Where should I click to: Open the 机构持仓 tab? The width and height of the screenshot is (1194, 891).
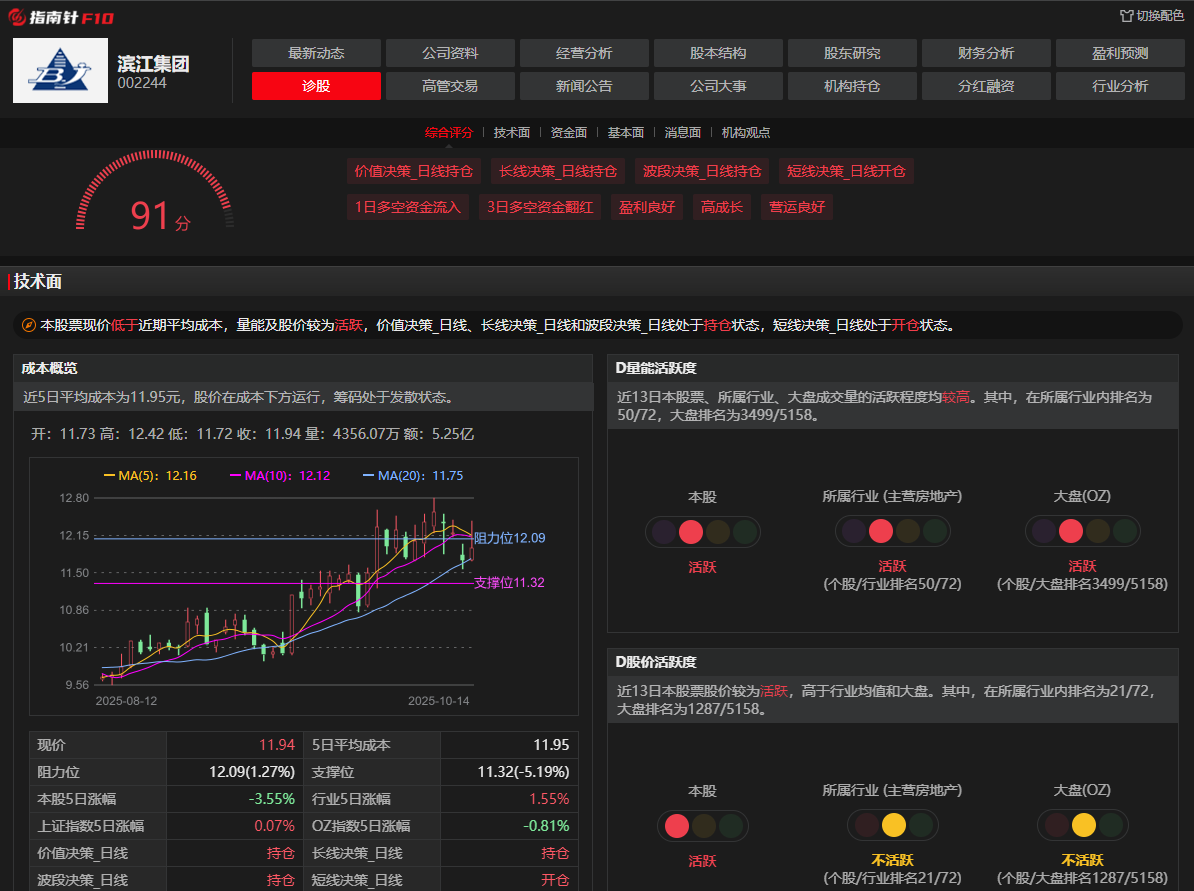(x=852, y=86)
